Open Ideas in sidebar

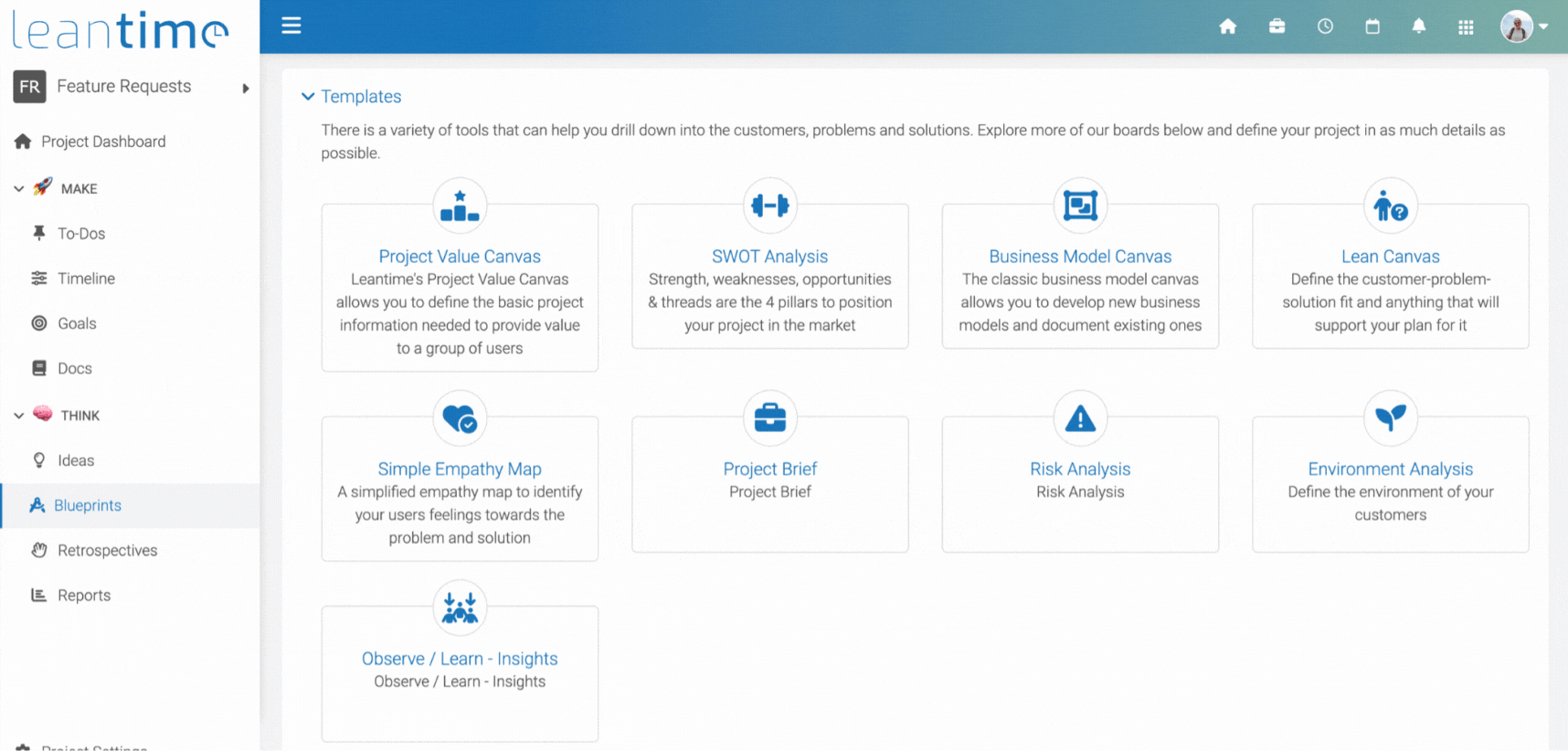76,460
